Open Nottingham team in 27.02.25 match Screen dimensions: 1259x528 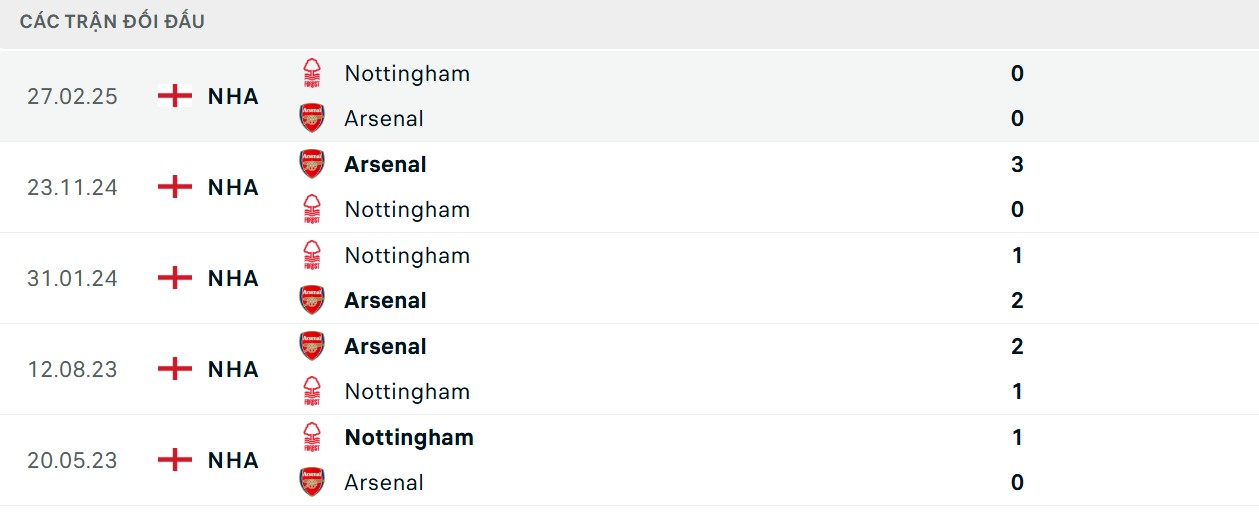tap(406, 73)
